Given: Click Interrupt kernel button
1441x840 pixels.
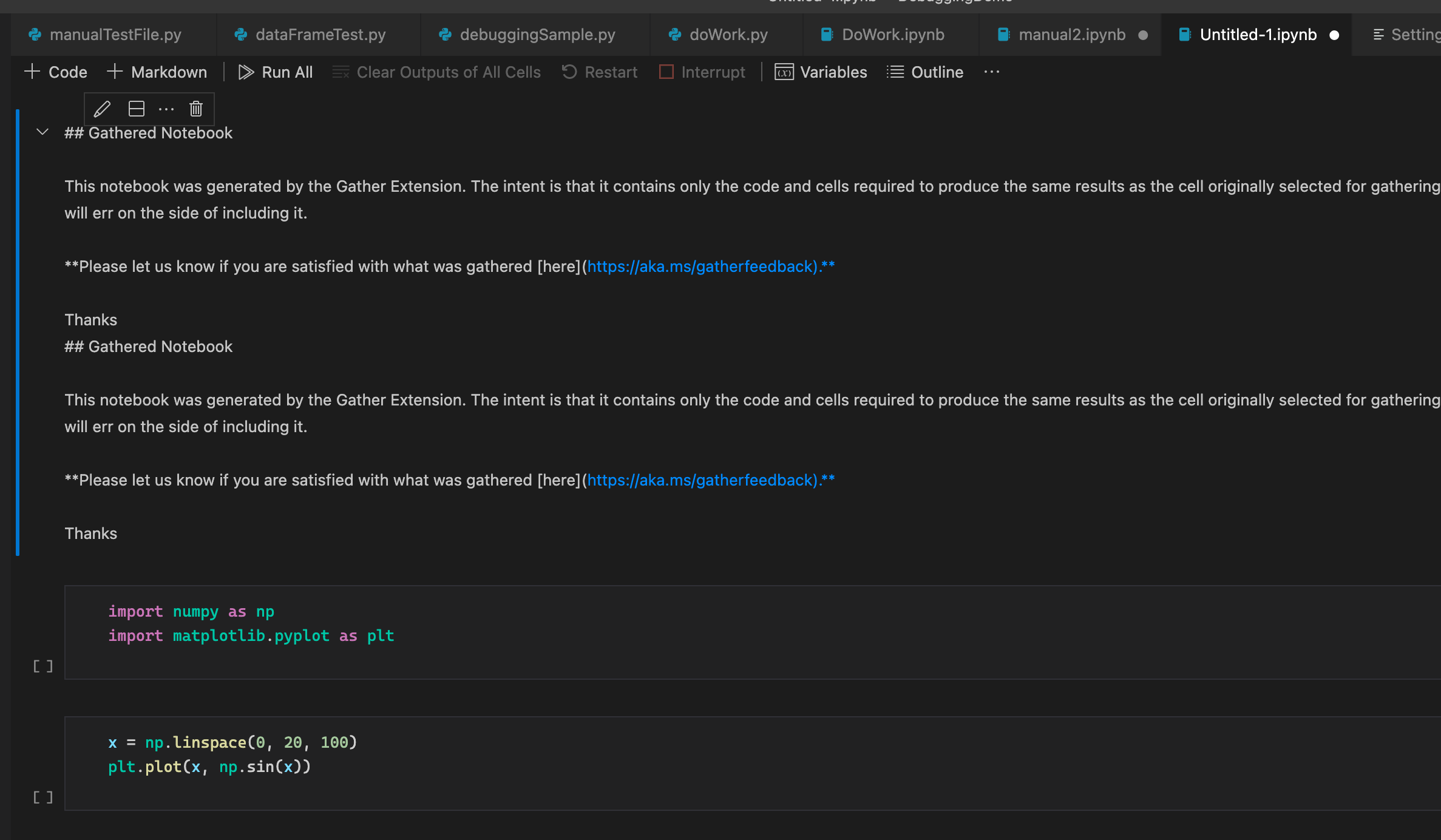Looking at the screenshot, I should (x=702, y=72).
